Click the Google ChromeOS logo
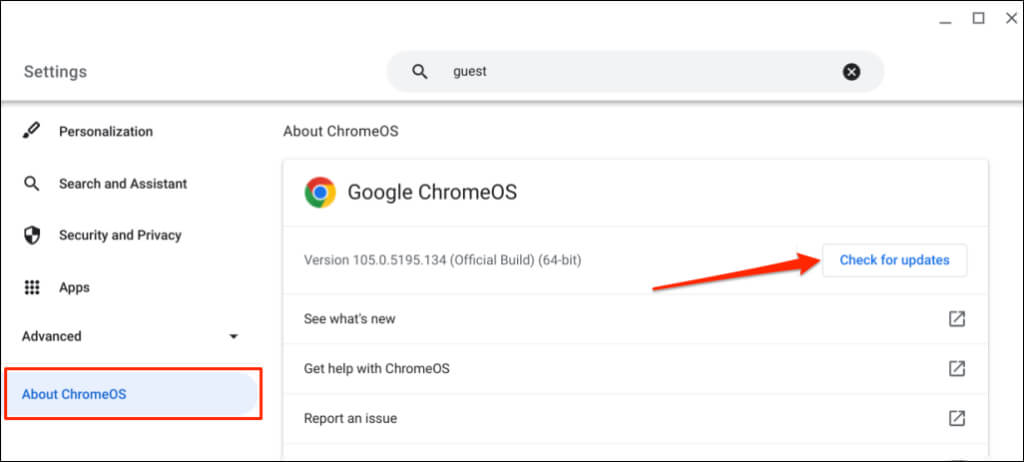The image size is (1024, 462). pos(320,192)
